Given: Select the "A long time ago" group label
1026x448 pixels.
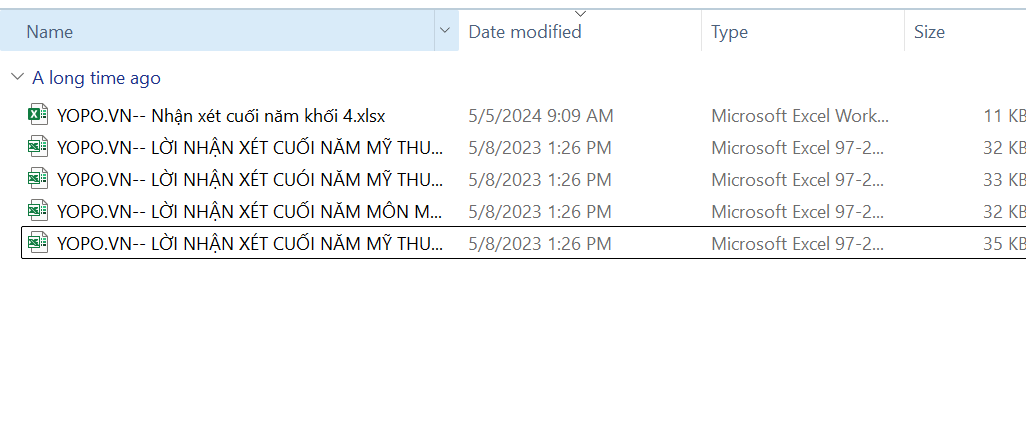Looking at the screenshot, I should [x=96, y=78].
